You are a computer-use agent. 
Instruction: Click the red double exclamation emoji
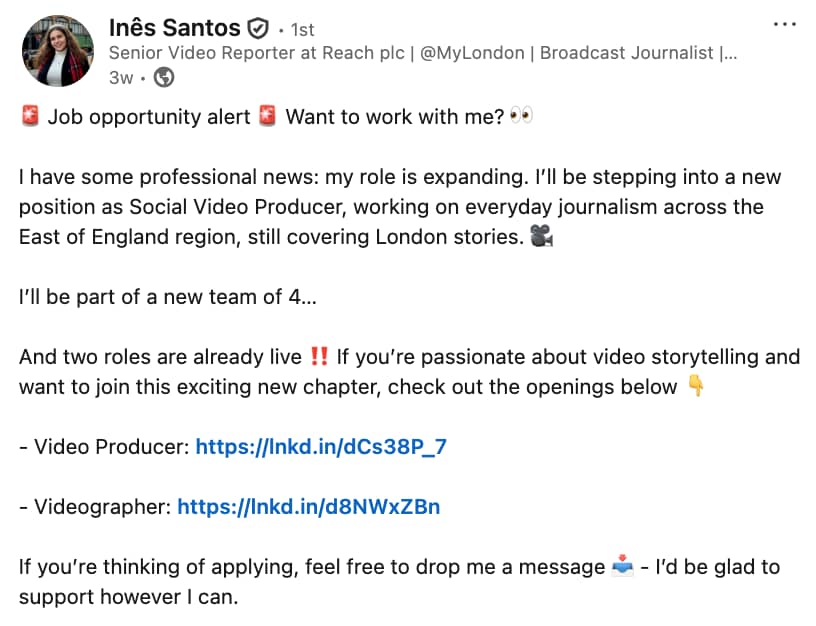tap(319, 357)
